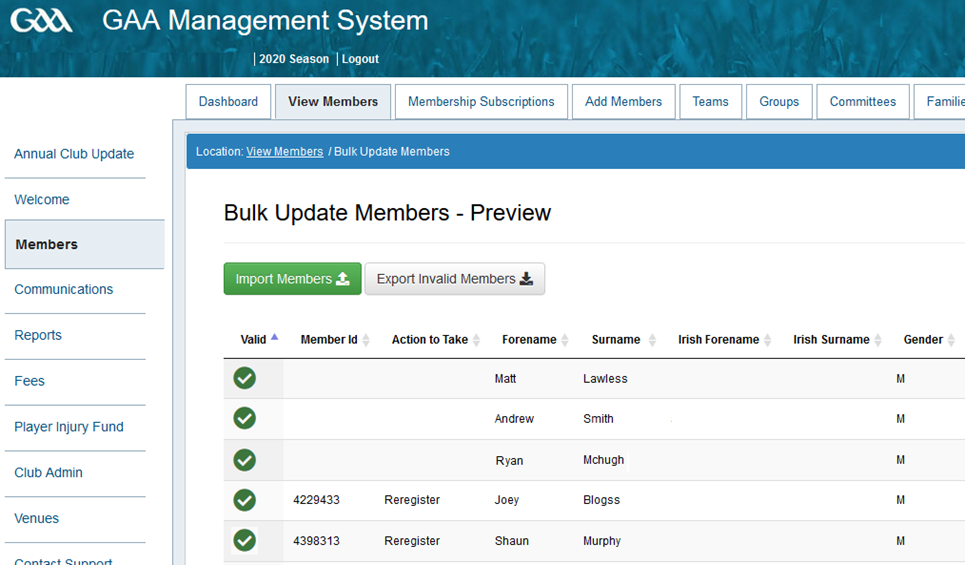Click valid checkmark icon for Shaun Murphy
The height and width of the screenshot is (565, 965).
[x=245, y=540]
